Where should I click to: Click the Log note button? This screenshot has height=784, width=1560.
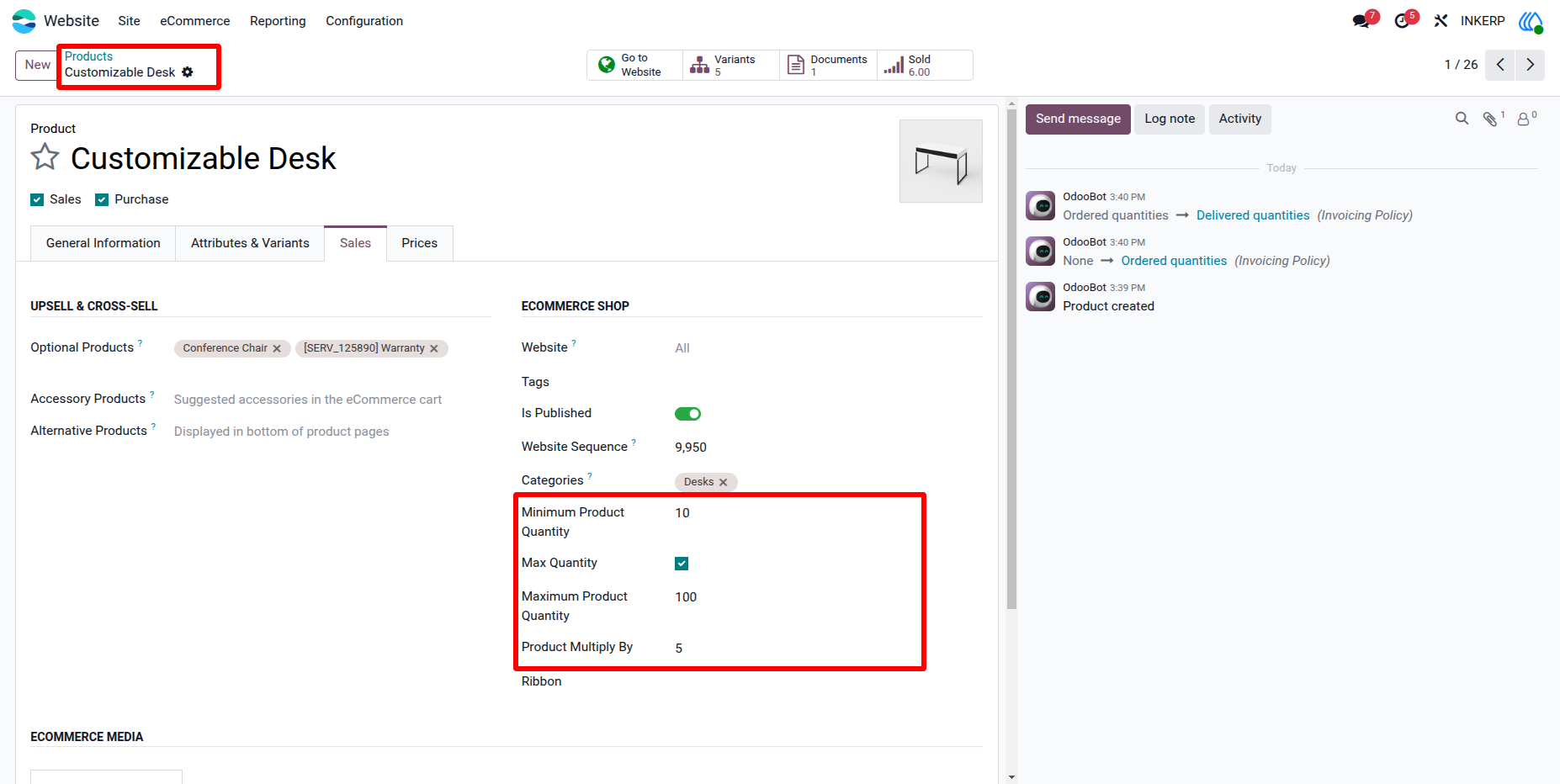(1170, 119)
